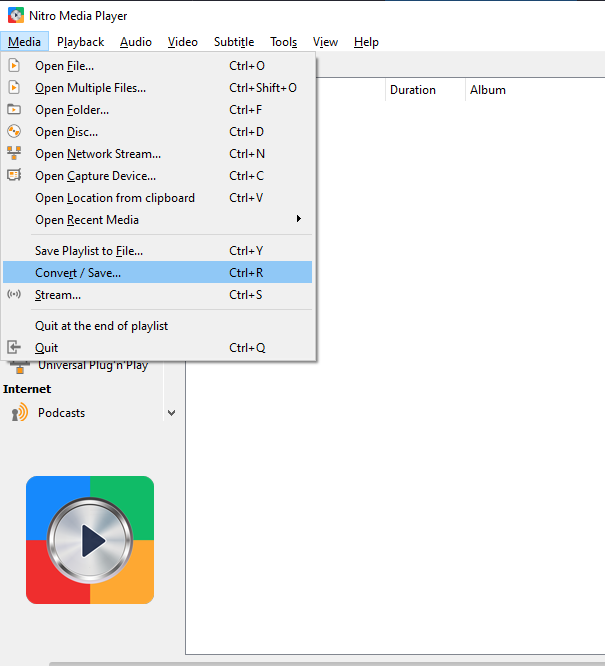Click the Open Capture Device icon

[x=14, y=175]
